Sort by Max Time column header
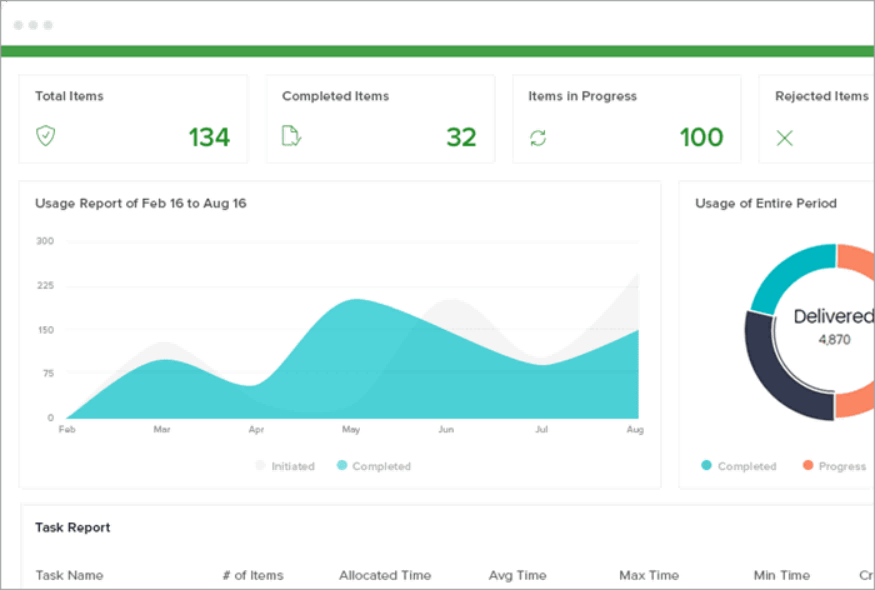Viewport: 875px width, 590px height. tap(649, 575)
